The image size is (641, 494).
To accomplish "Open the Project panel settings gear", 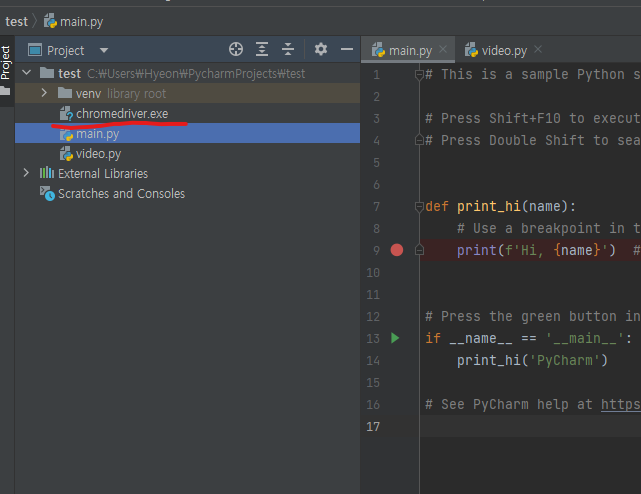I will click(x=321, y=49).
